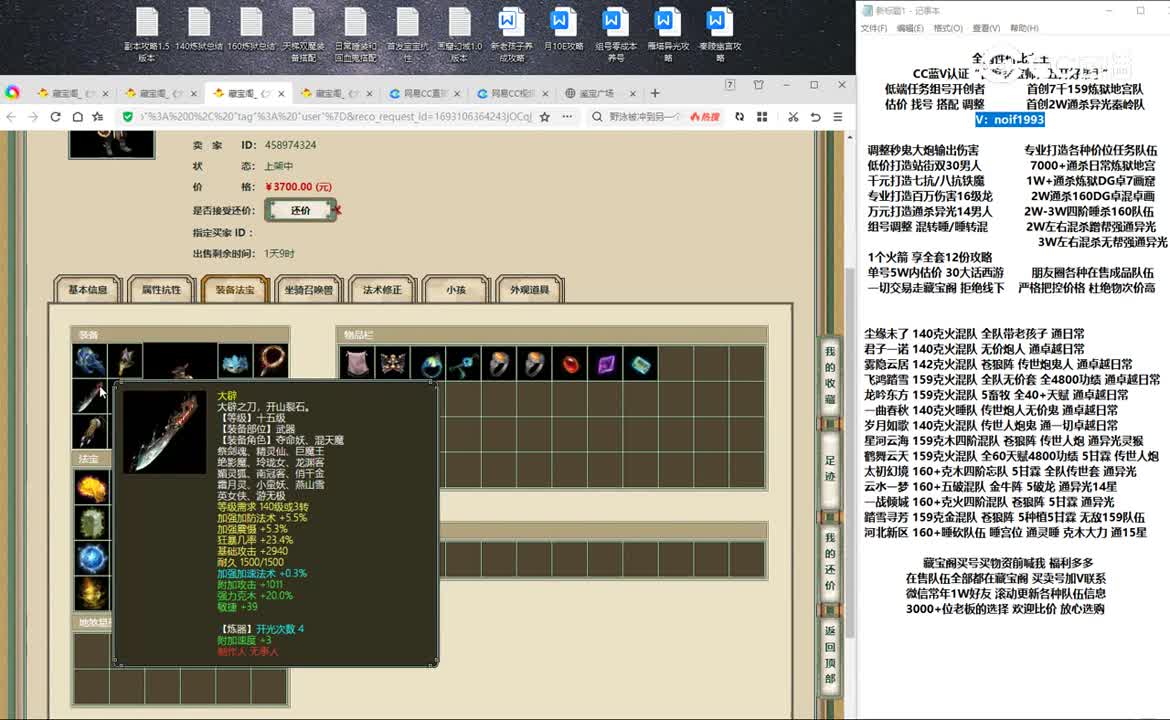Screen dimensions: 1170x720
Task: Open 我的收藏 in right sidebar
Action: [830, 375]
